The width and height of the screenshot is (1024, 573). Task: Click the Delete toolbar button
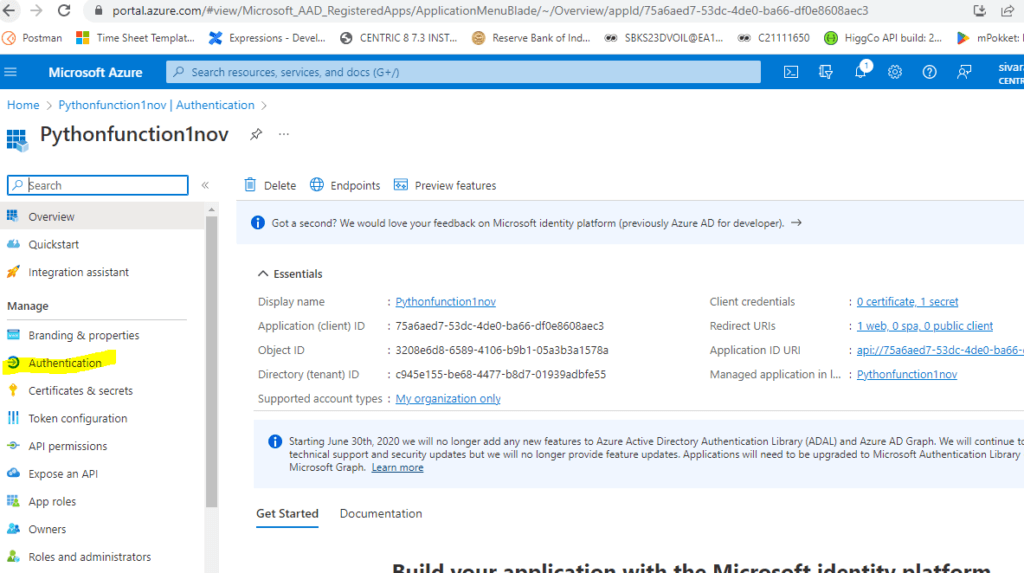coord(270,186)
